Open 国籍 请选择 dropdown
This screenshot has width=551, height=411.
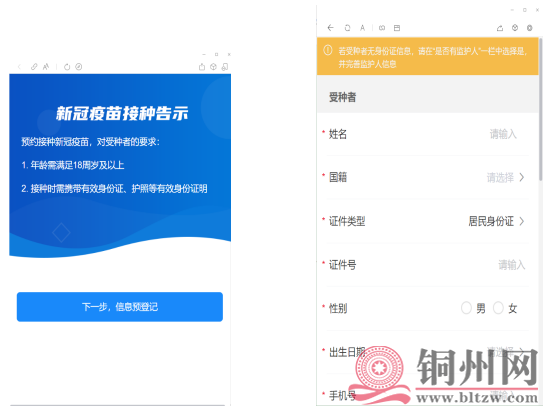click(500, 177)
